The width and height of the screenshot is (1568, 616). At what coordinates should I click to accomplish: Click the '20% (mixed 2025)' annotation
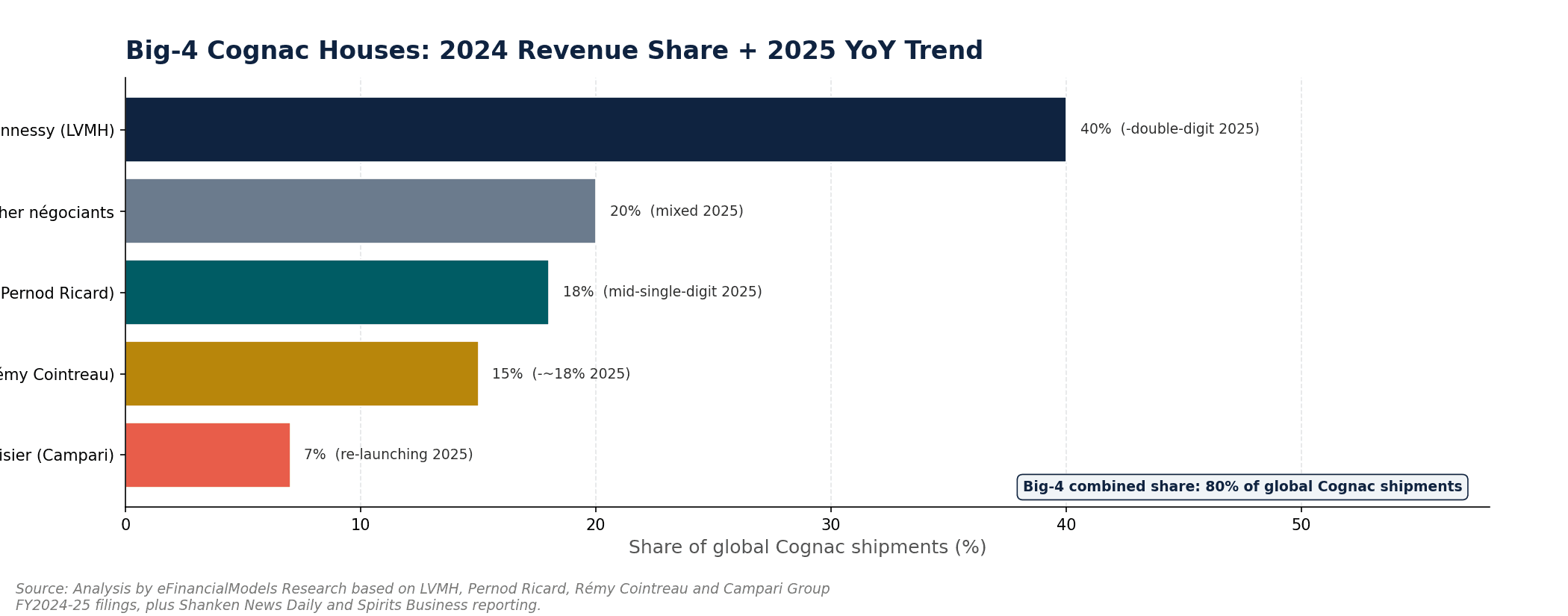coord(676,211)
